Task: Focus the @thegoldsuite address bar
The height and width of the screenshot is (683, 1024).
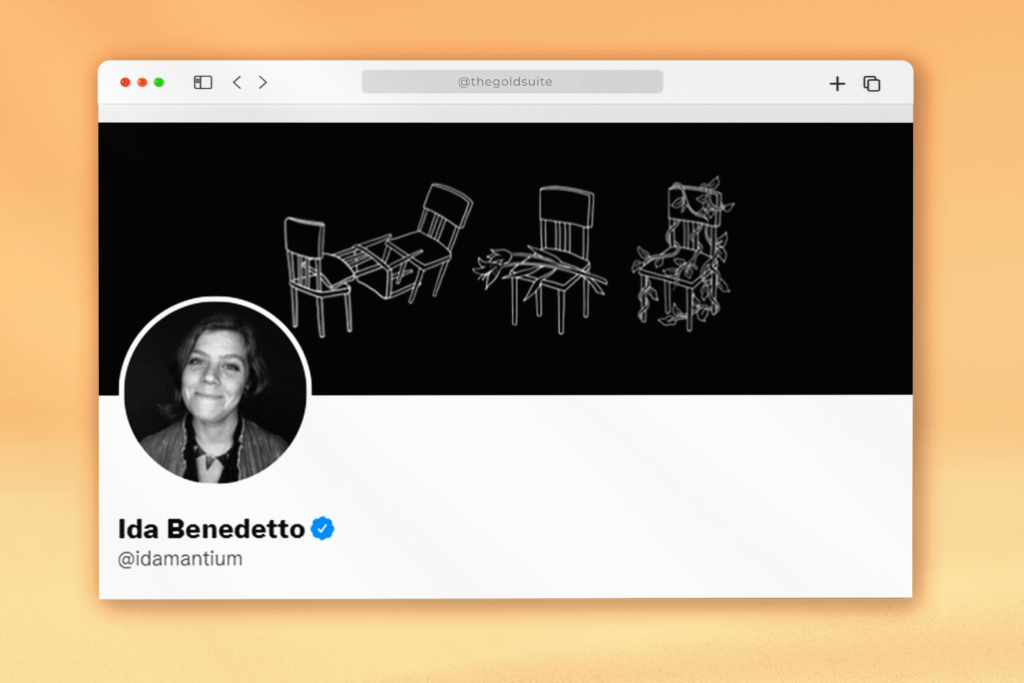Action: 512,82
